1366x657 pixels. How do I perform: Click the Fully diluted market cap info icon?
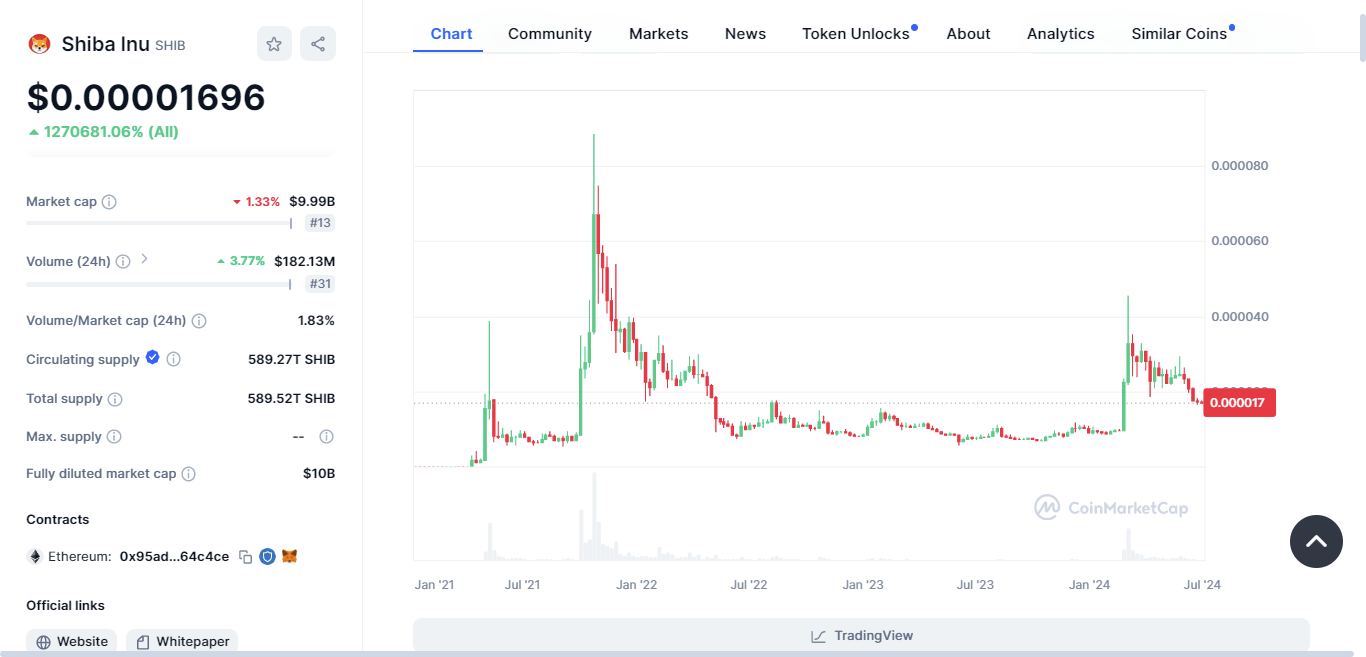(x=189, y=474)
